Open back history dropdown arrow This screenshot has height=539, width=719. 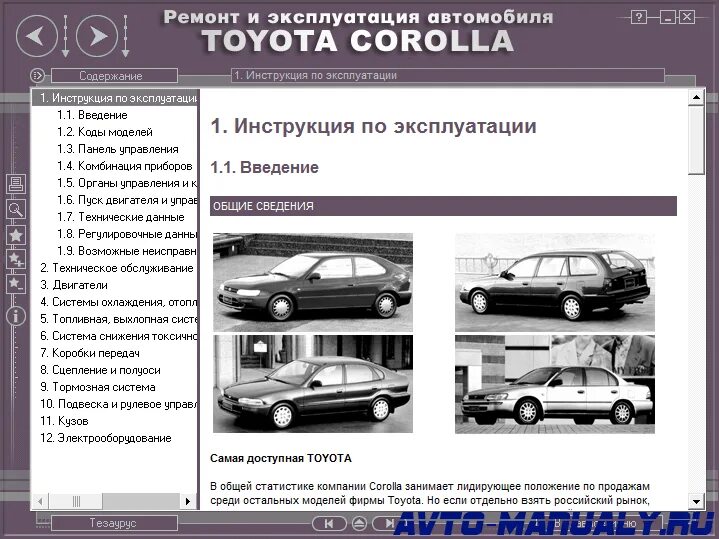pyautogui.click(x=66, y=36)
